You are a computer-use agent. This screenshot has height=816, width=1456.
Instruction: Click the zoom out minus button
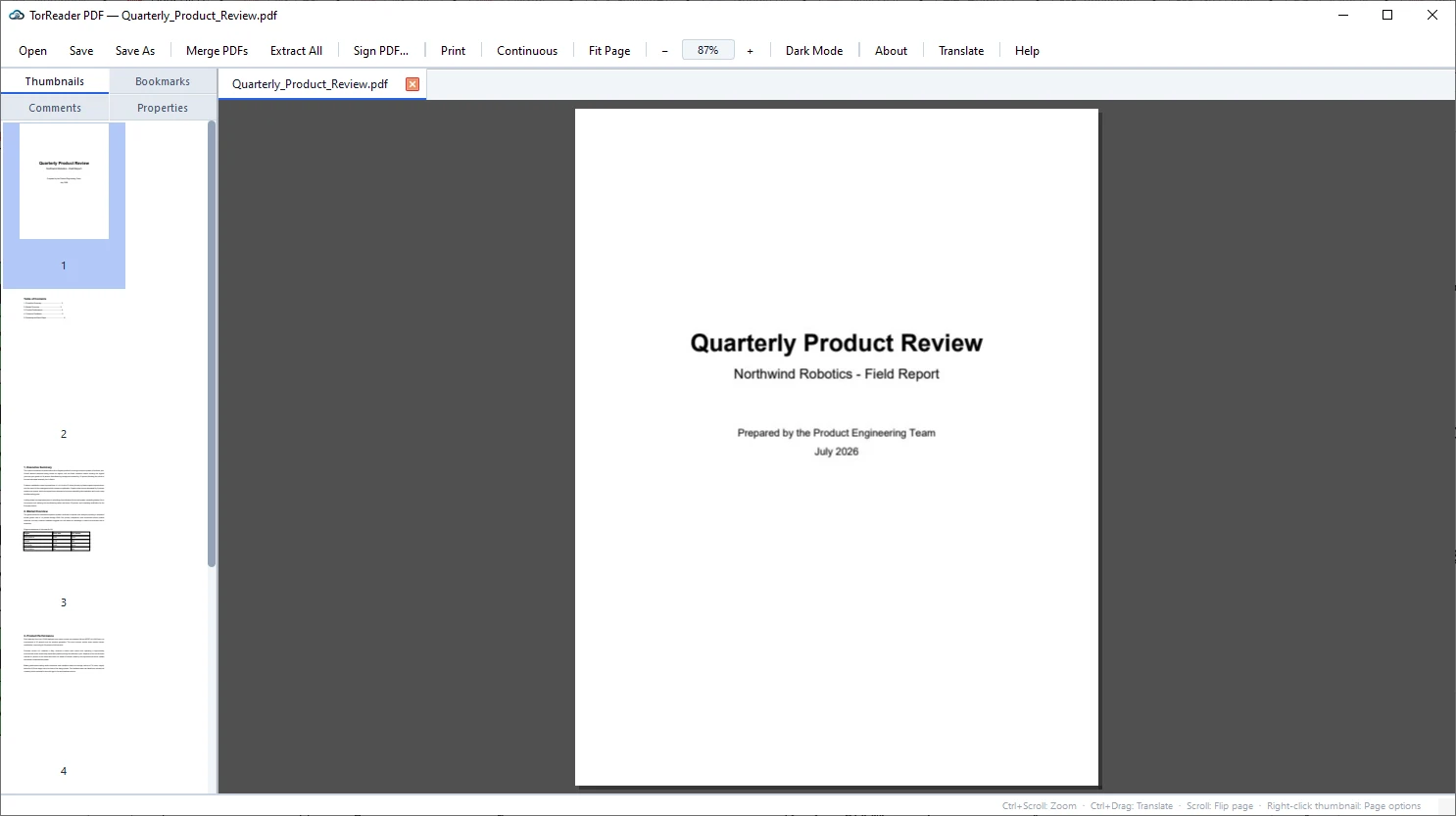(x=664, y=51)
